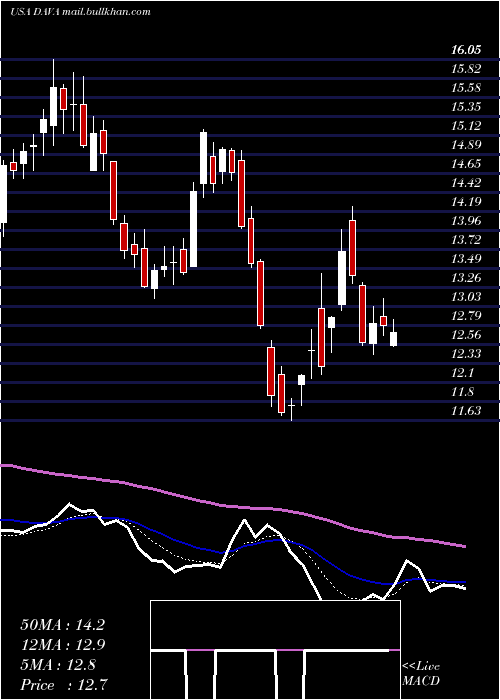
Task: Select the 13.49 price axis label
Action: point(466,259)
